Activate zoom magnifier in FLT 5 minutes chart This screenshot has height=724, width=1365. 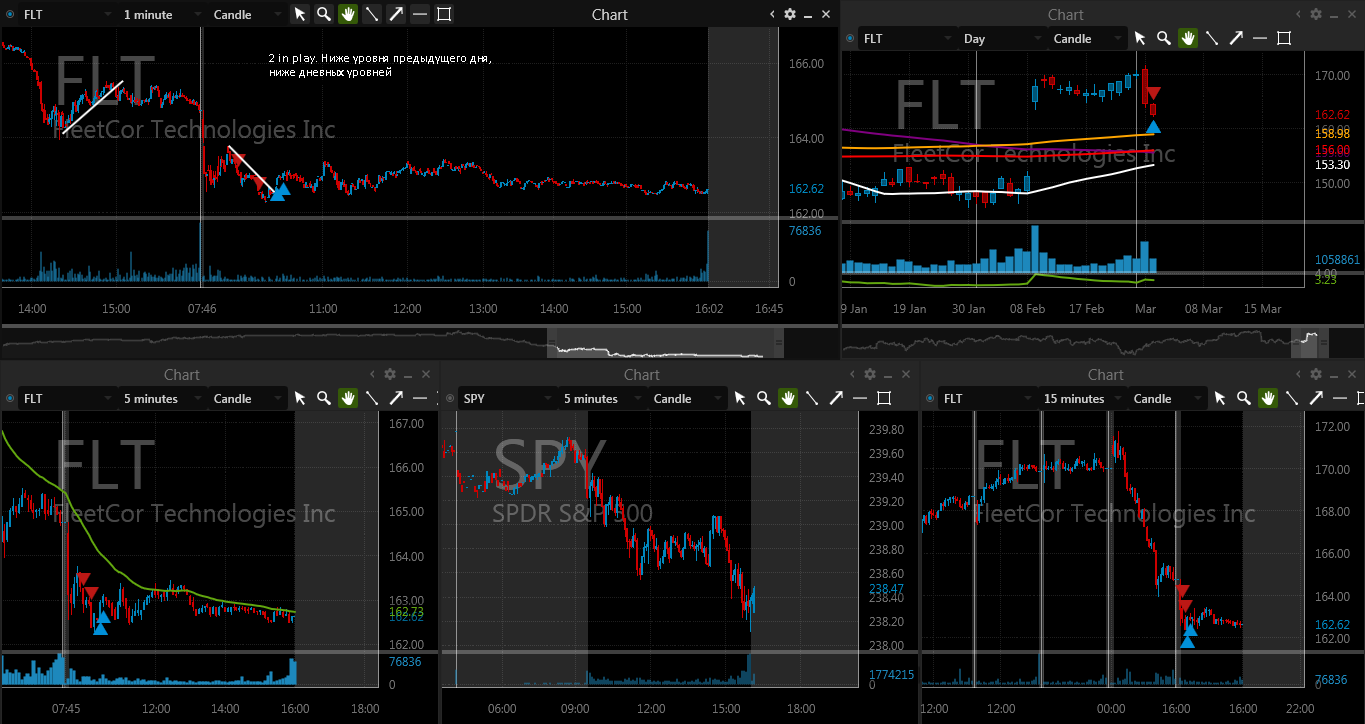[324, 398]
